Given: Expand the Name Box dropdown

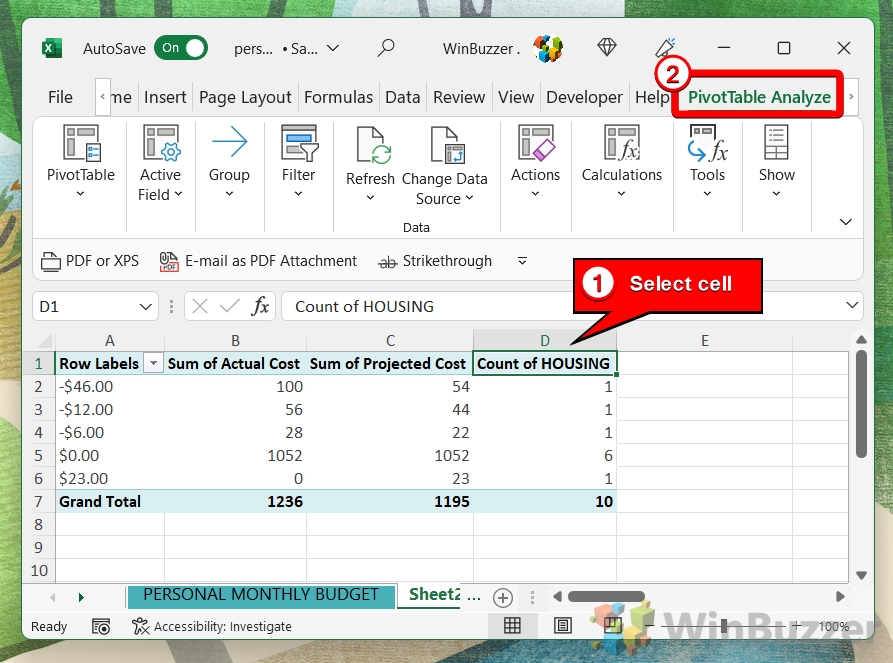Looking at the screenshot, I should click(146, 306).
